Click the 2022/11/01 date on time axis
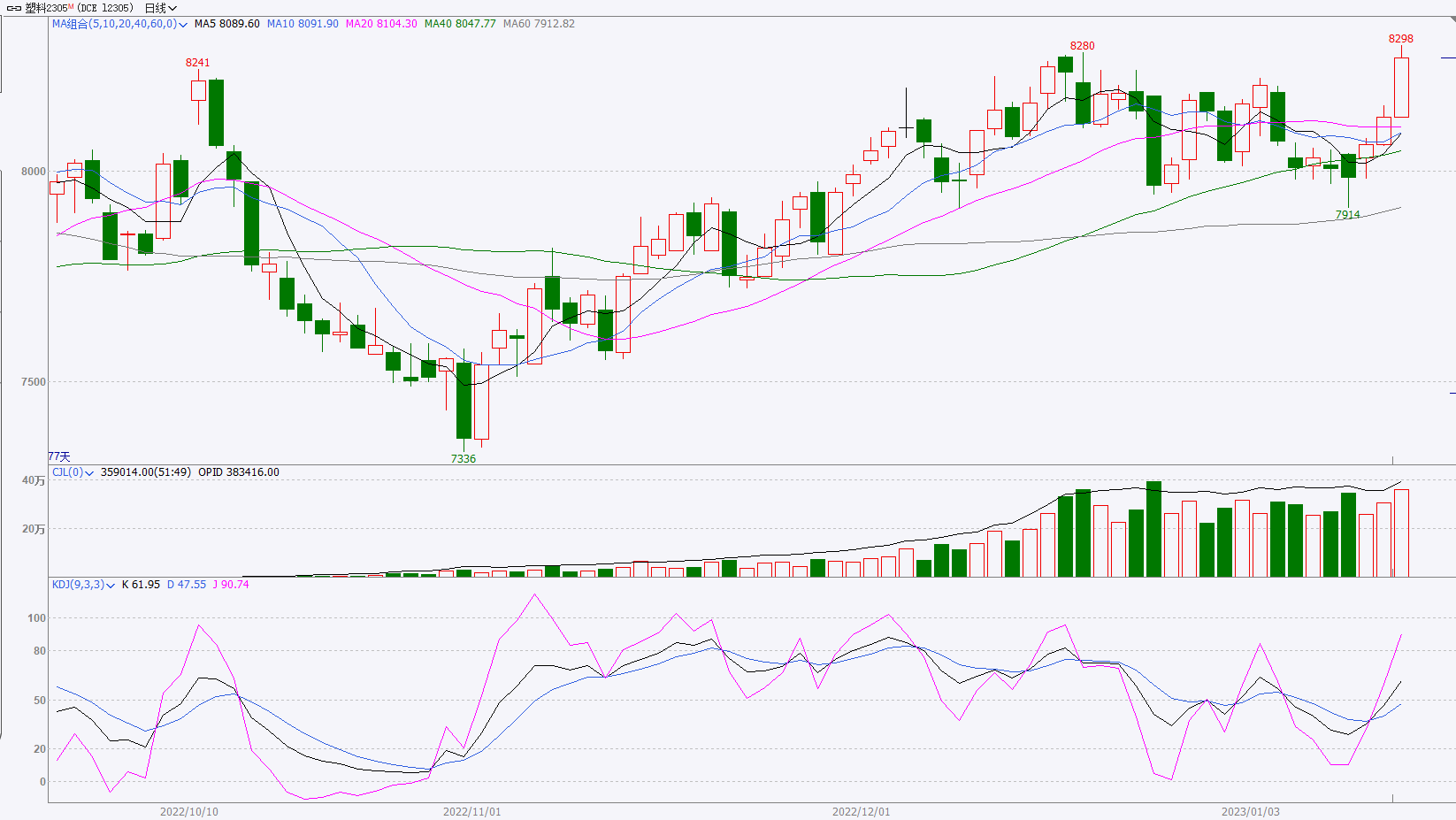This screenshot has height=820, width=1456. pos(471,811)
